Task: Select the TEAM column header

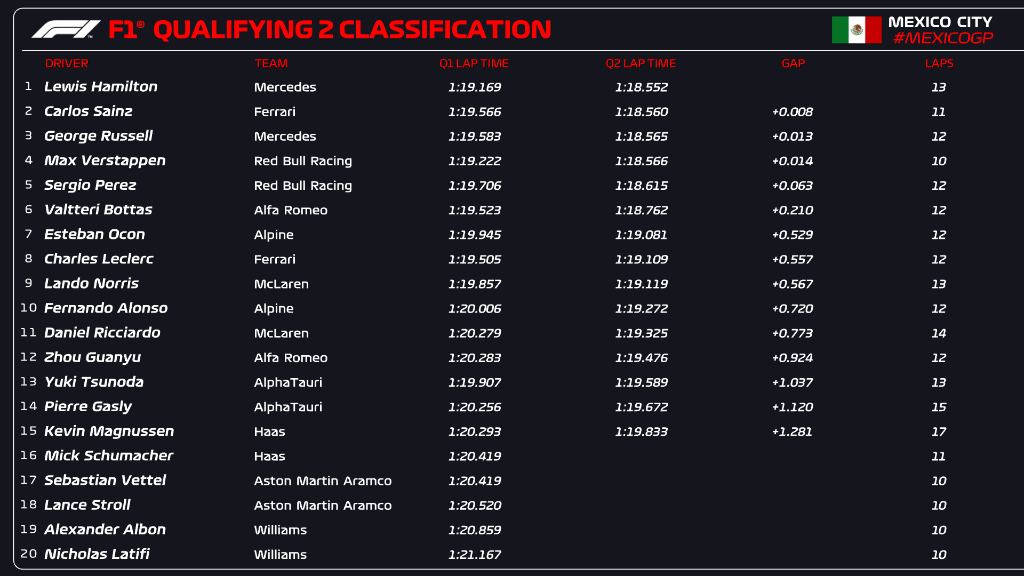Action: click(271, 63)
